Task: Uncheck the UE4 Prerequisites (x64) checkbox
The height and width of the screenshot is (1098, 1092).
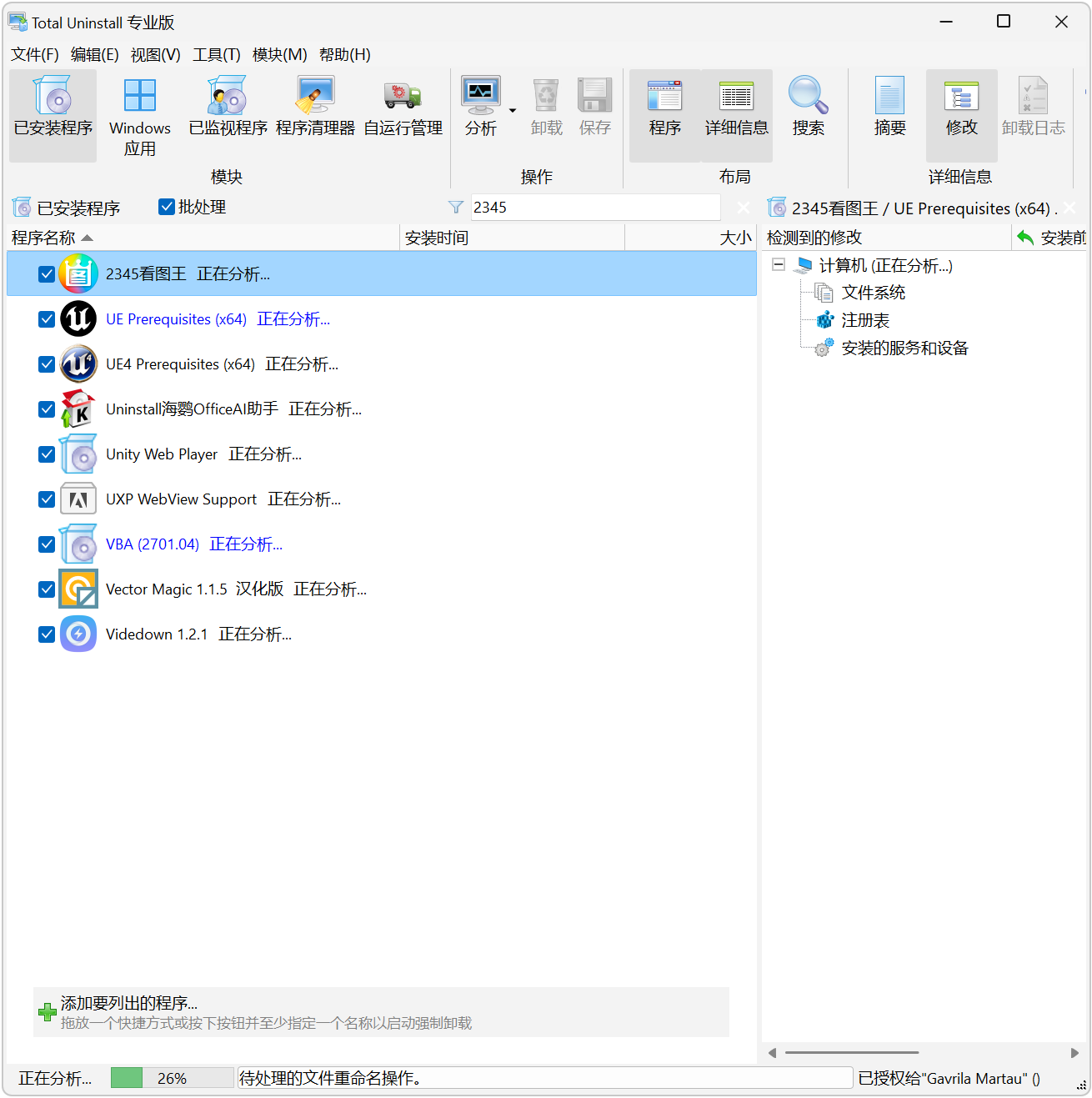Action: point(47,363)
